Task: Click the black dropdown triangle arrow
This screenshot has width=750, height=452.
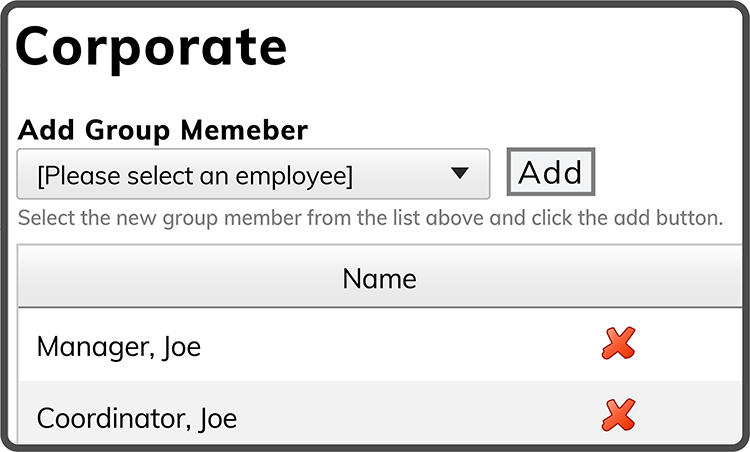Action: click(x=460, y=173)
